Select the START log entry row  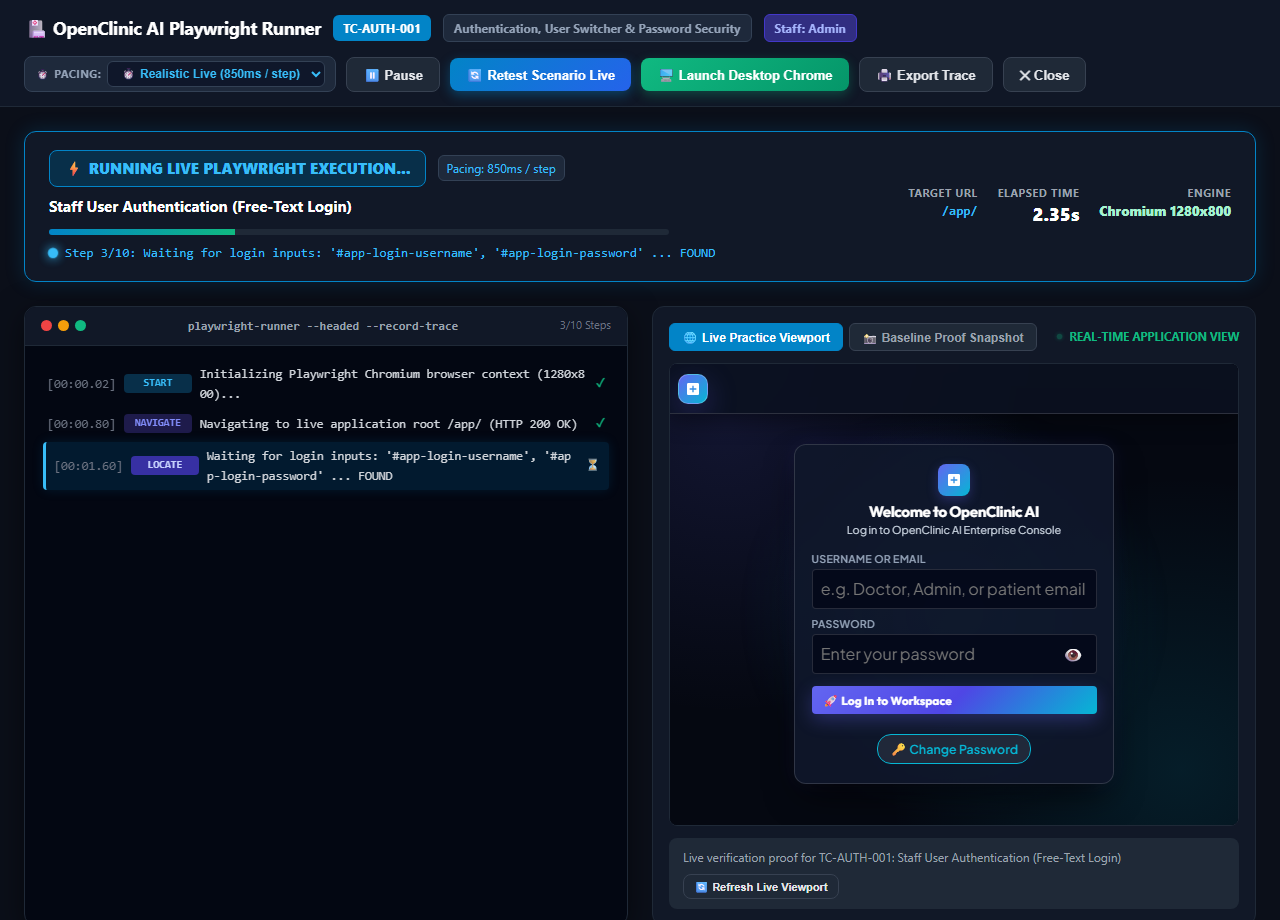point(326,384)
